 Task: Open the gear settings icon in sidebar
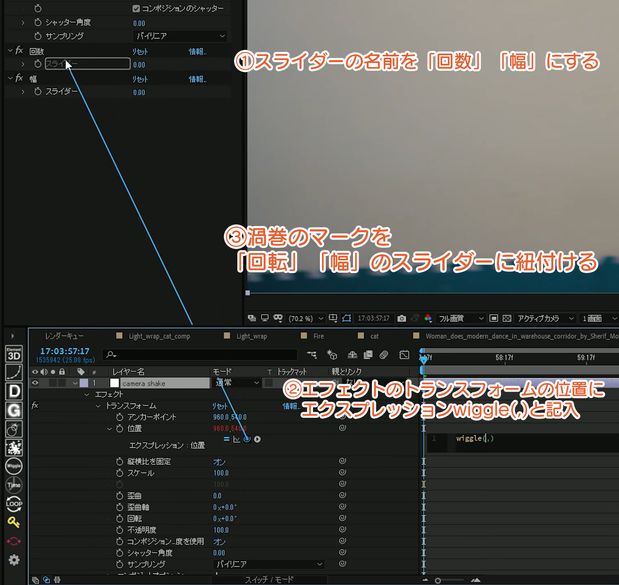click(14, 560)
